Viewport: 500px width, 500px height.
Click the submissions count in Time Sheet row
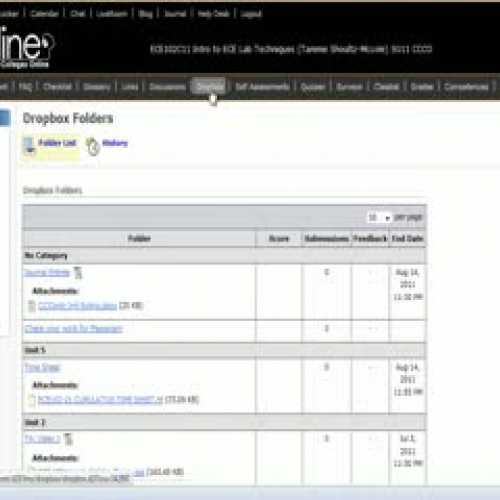point(327,367)
